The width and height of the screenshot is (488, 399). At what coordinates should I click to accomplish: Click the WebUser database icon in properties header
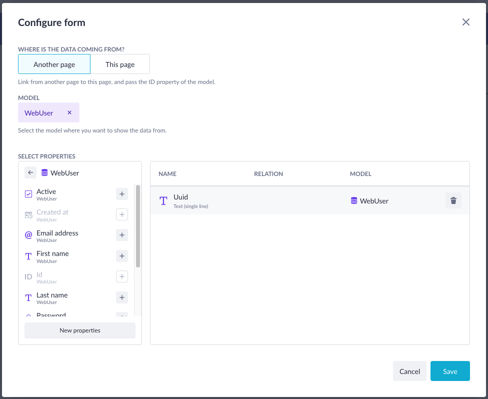44,173
